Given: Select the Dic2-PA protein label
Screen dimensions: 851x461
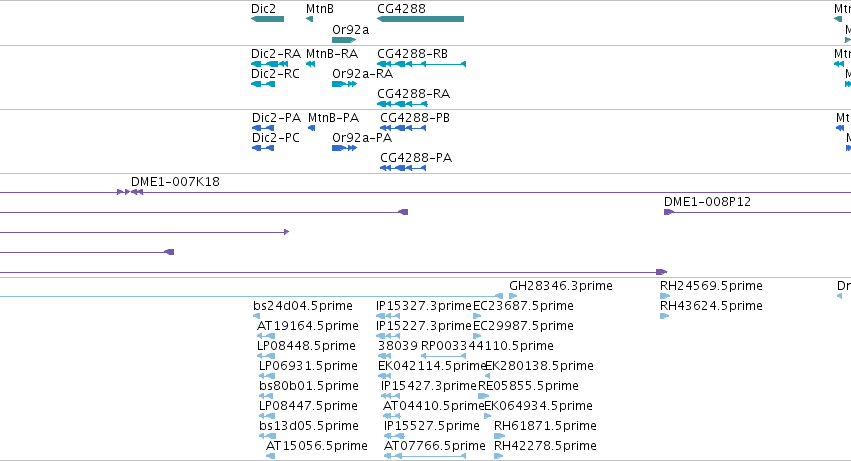Looking at the screenshot, I should point(276,118).
